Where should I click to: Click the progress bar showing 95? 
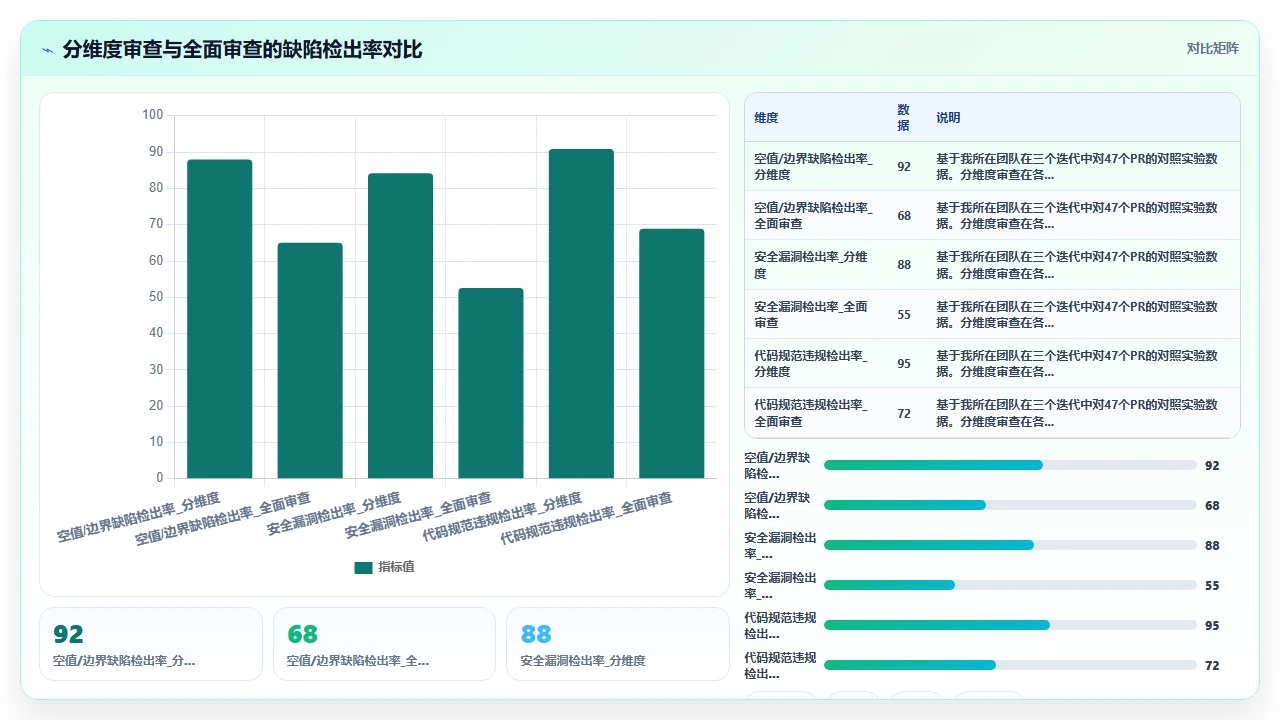coord(1010,625)
